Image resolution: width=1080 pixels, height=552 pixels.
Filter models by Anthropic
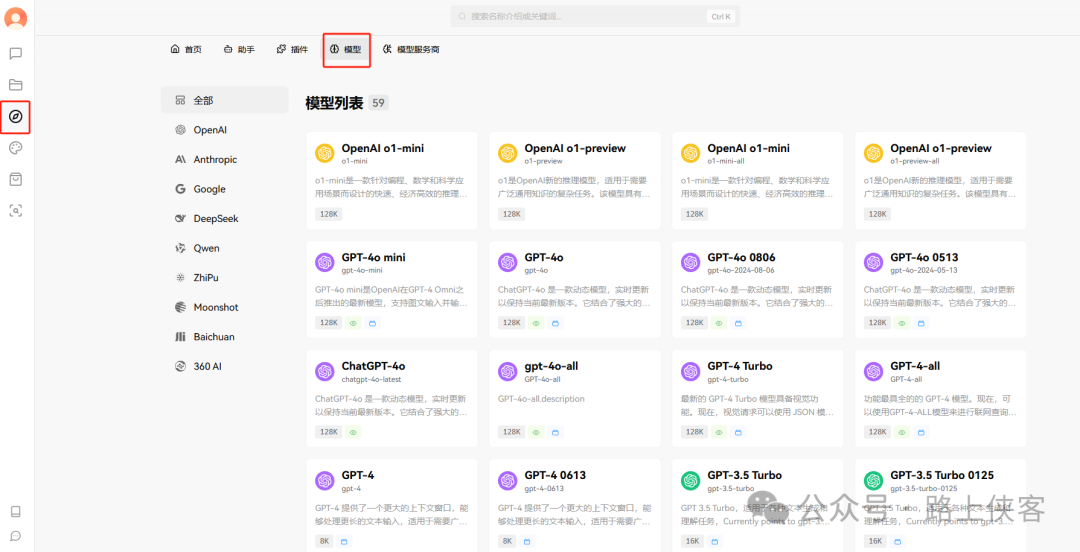225,159
